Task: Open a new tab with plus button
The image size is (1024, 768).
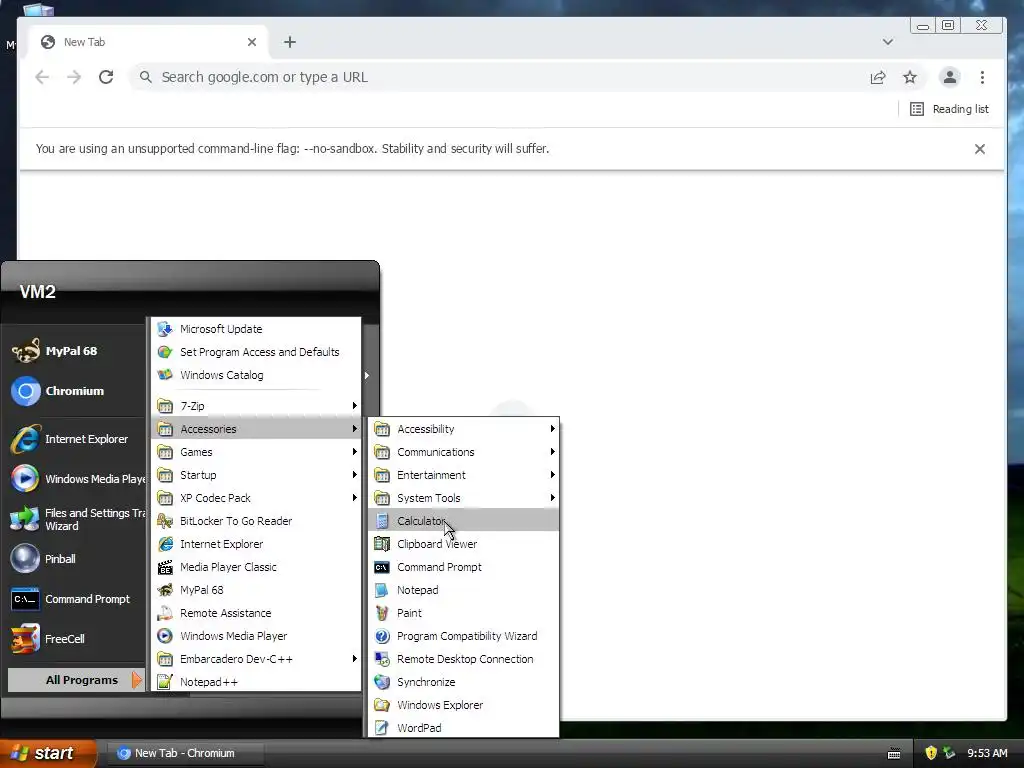Action: 290,42
